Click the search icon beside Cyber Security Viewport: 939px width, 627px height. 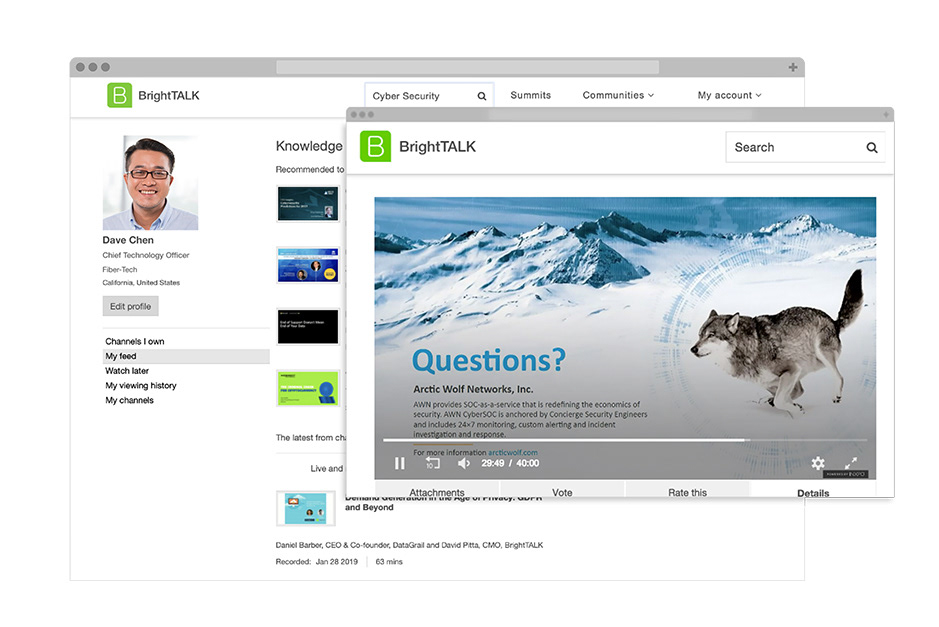coord(481,96)
